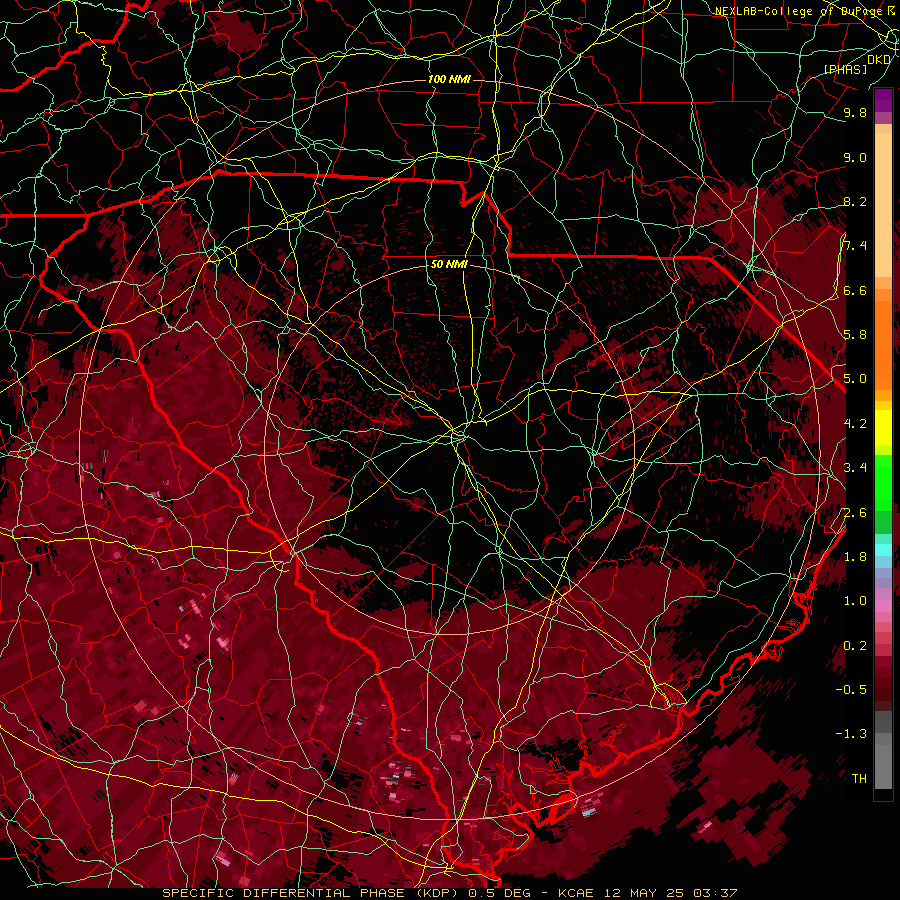Image resolution: width=900 pixels, height=900 pixels.
Task: Click the -1.3 value on color scale
Action: (851, 734)
